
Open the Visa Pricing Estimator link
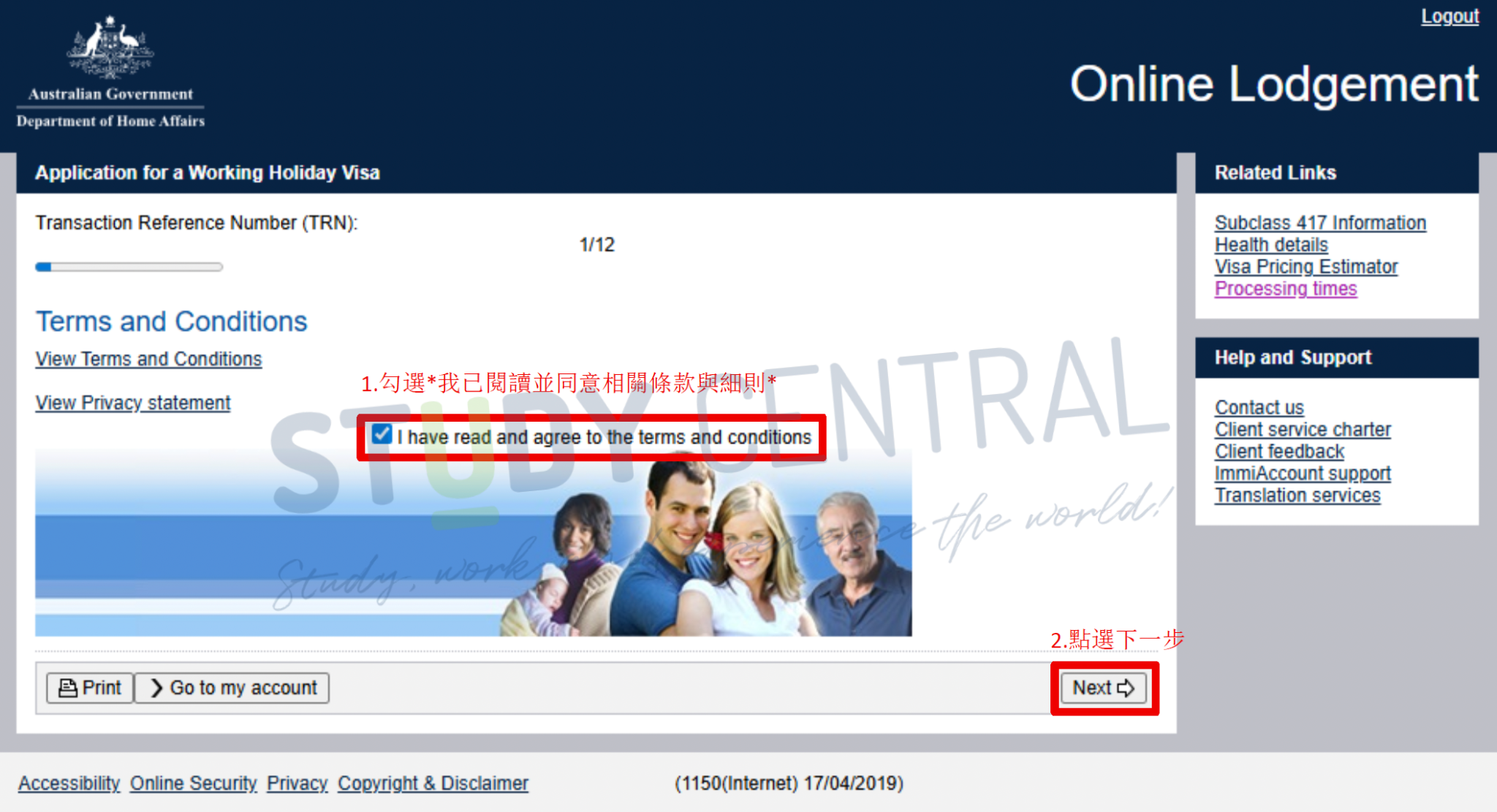pos(1306,267)
